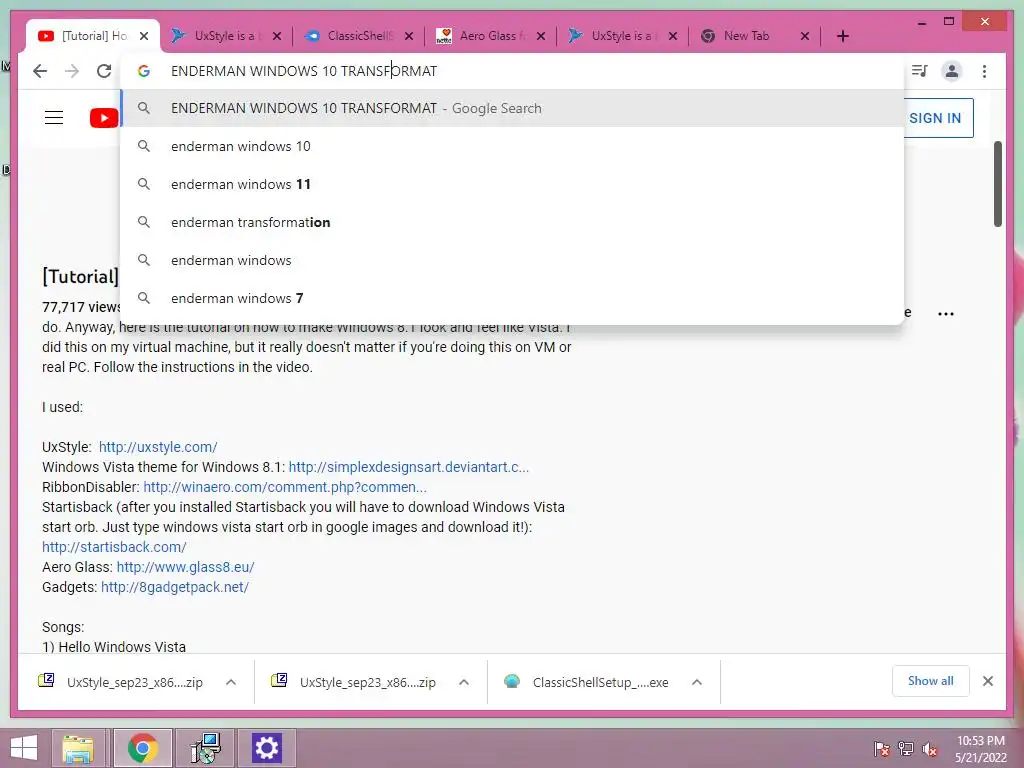
Task: Close the New Tab tab
Action: coord(805,36)
